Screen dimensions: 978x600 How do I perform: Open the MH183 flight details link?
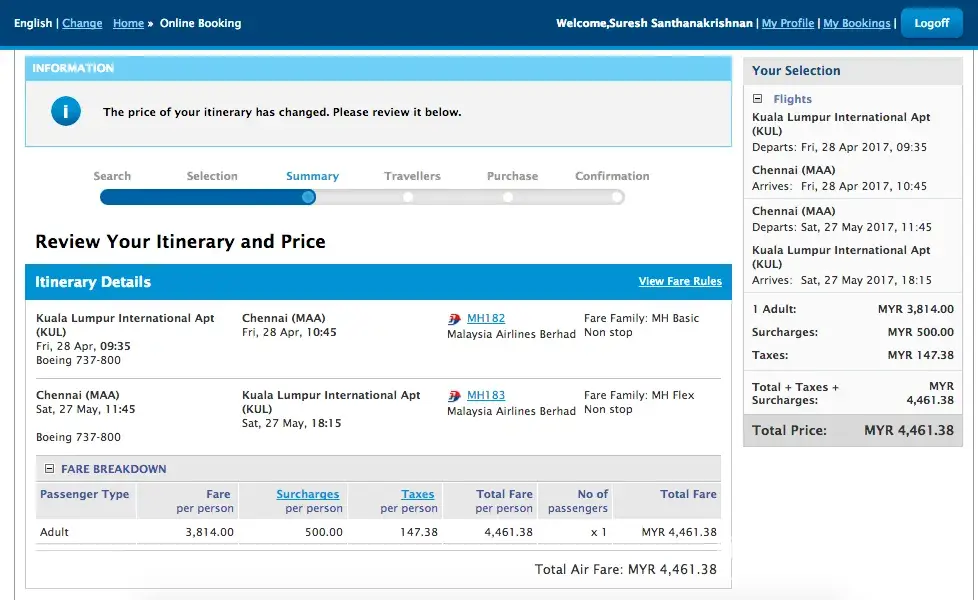(486, 396)
